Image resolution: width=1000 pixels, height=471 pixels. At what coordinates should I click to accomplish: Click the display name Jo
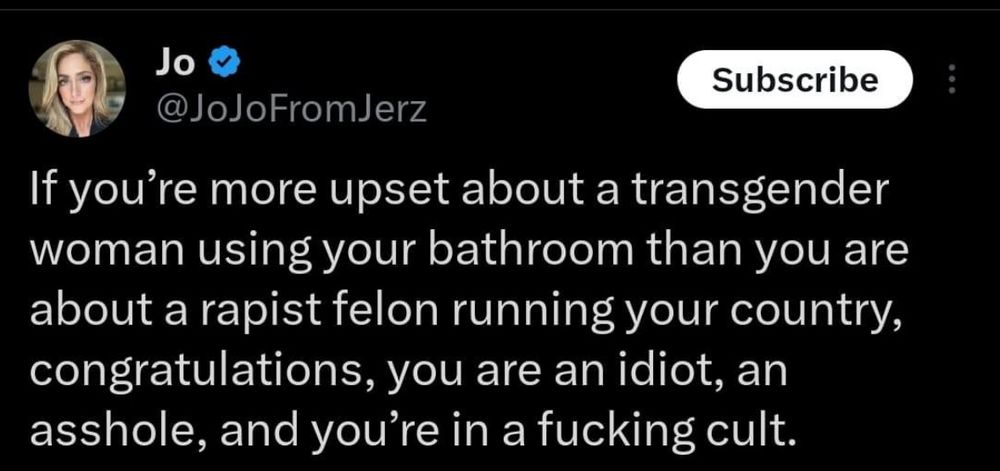[x=173, y=64]
